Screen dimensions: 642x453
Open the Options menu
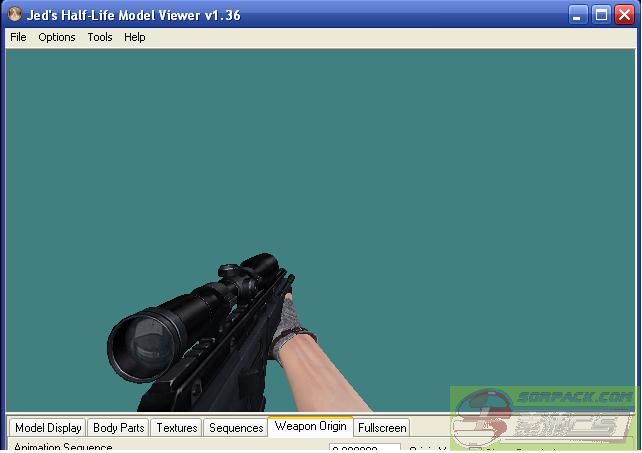click(57, 37)
